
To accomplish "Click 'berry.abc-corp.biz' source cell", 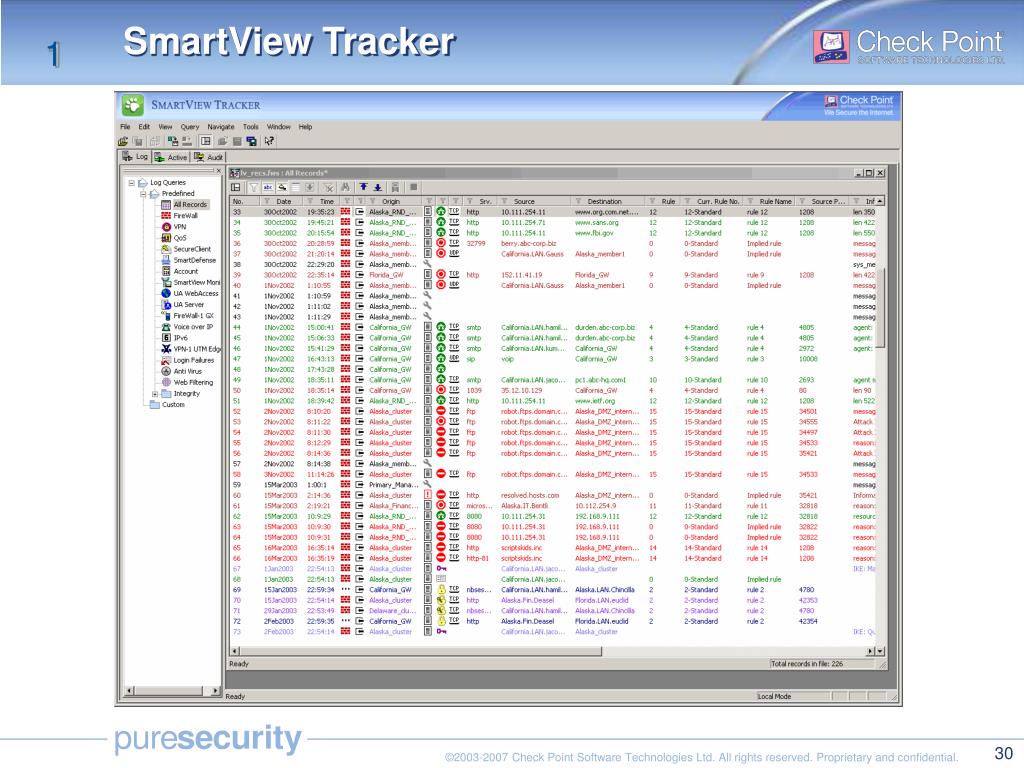I will (x=528, y=244).
